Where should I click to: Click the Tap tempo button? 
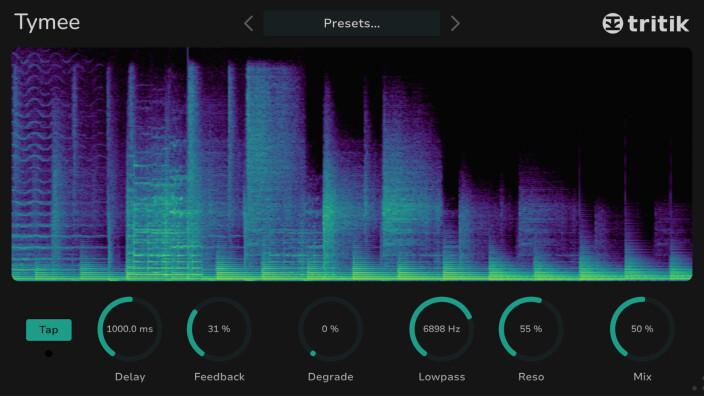[48, 330]
